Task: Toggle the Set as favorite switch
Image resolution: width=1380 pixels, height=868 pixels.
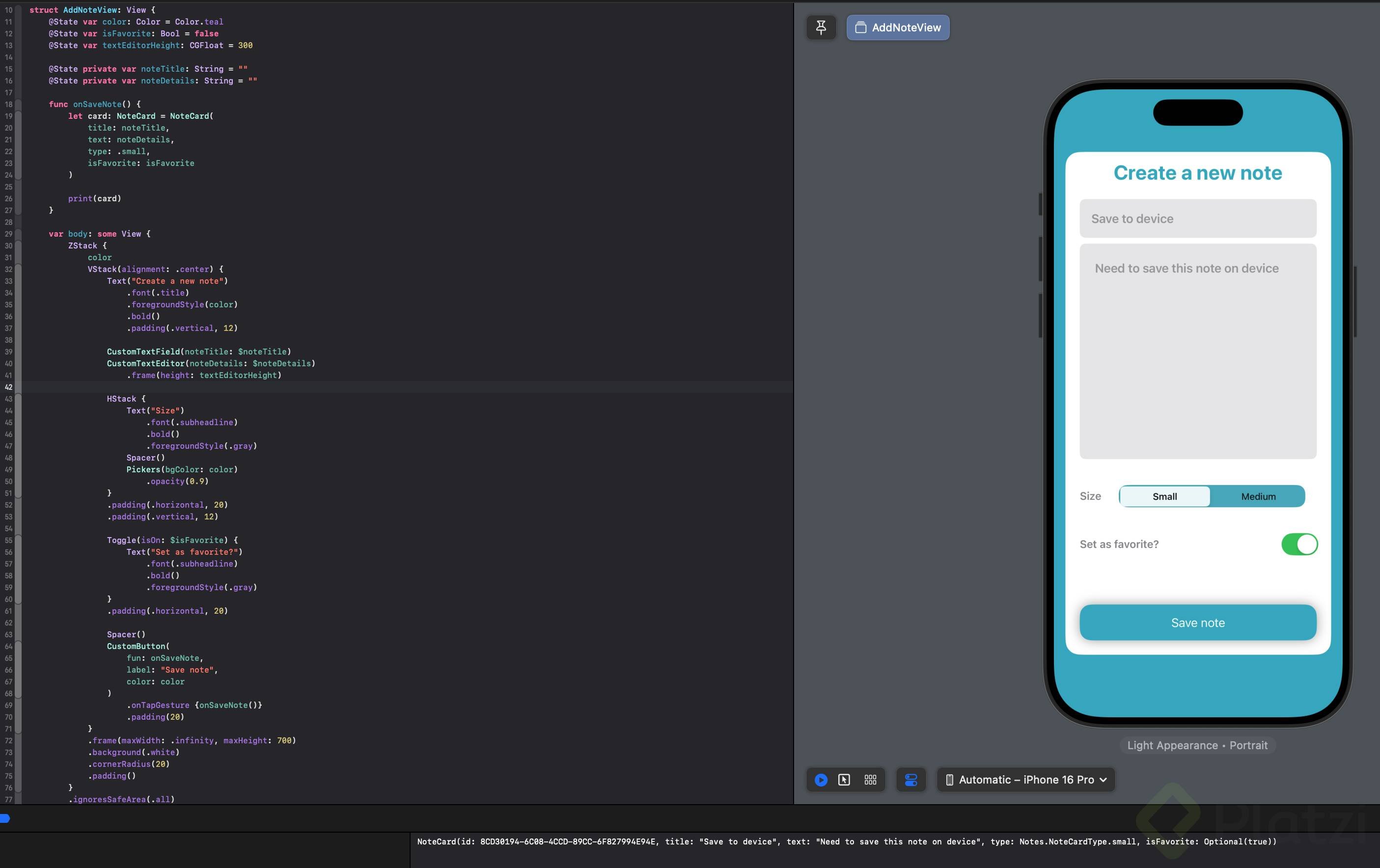Action: (1298, 544)
